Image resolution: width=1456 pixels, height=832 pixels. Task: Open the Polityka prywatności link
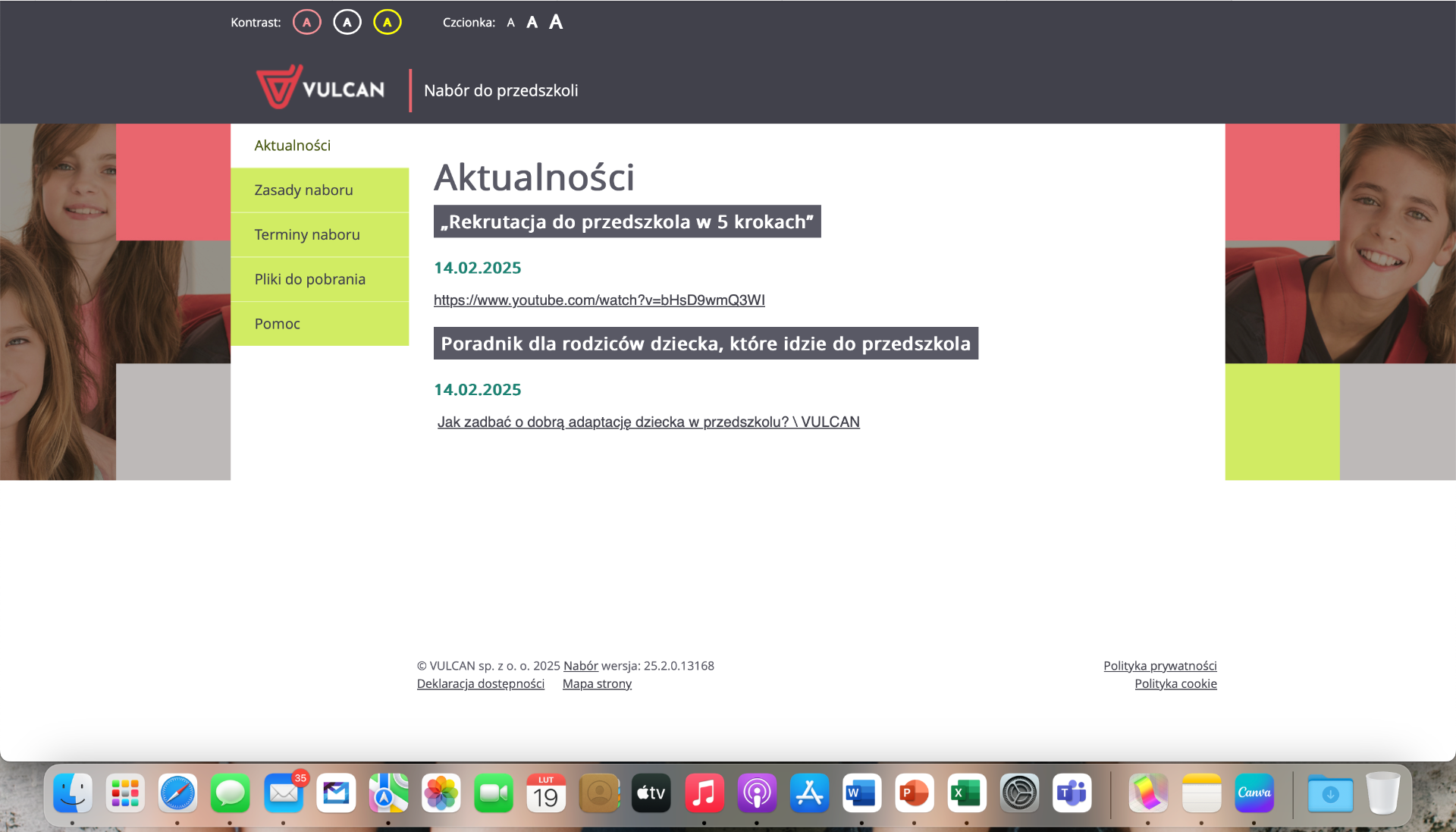(1159, 666)
